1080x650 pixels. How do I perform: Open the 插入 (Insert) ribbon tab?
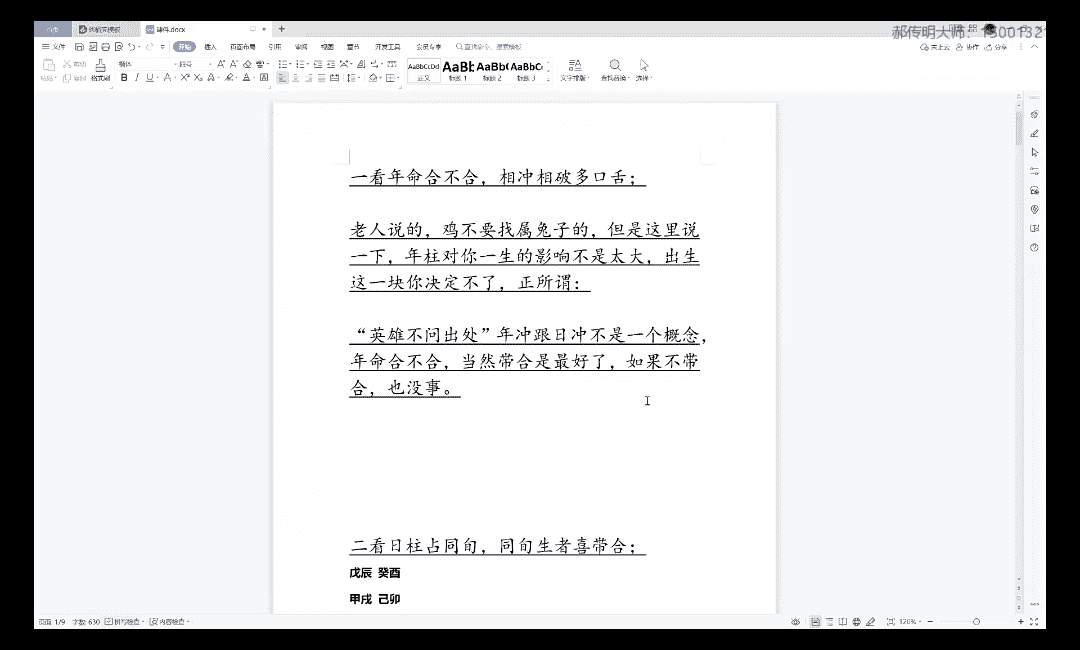pyautogui.click(x=210, y=47)
